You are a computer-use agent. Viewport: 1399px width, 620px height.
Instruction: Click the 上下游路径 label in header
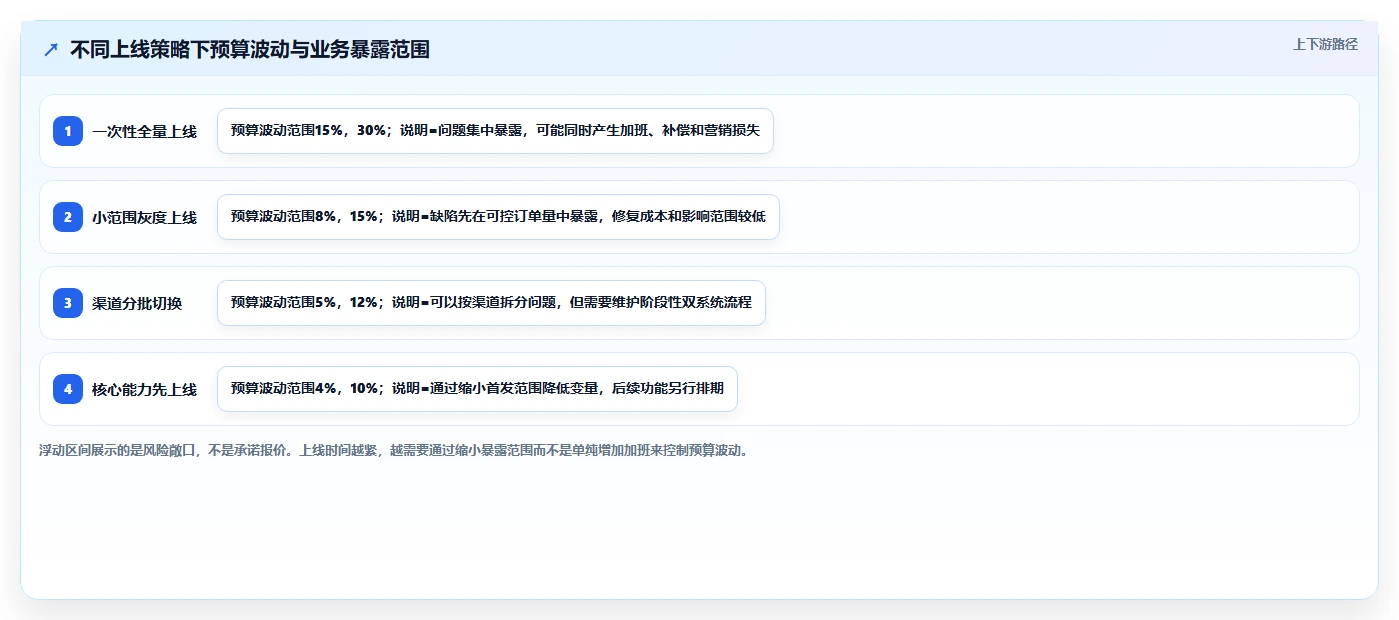1325,44
